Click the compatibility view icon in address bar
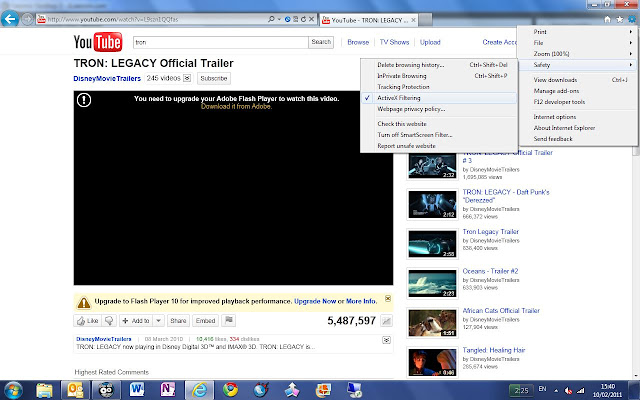 click(x=295, y=19)
